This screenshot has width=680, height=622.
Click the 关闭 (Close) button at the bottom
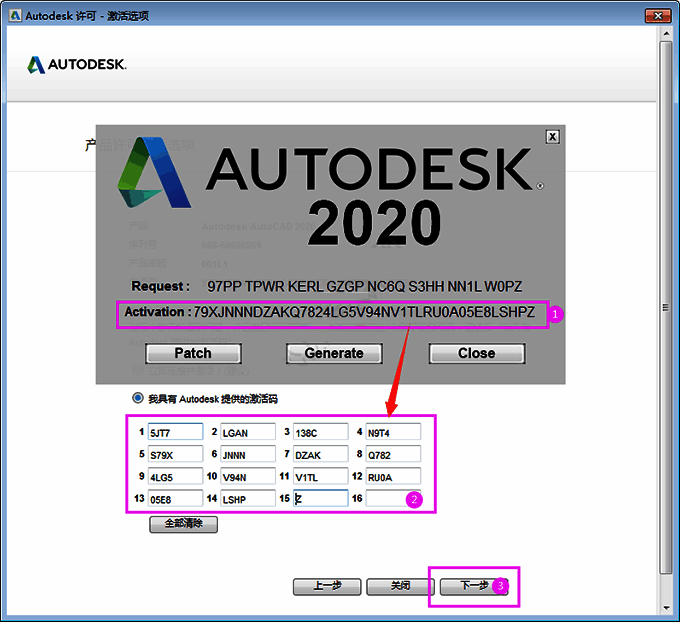[400, 586]
